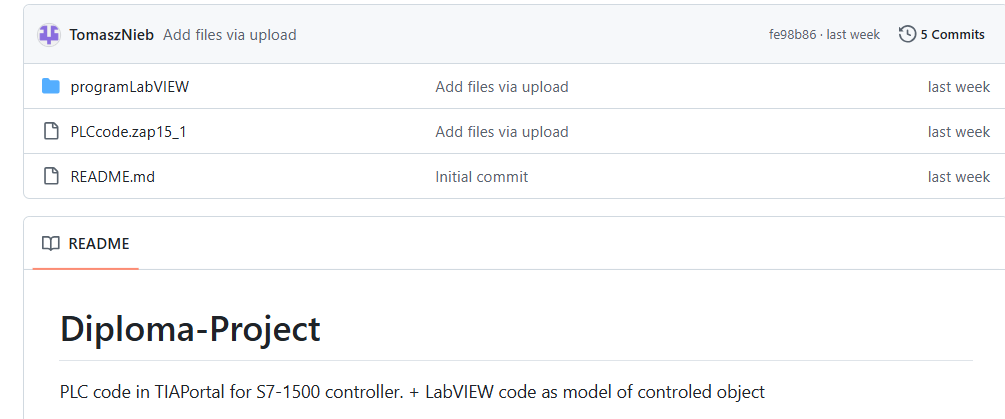Open README.md's 'Initial commit' message
Image resolution: width=1005 pixels, height=419 pixels.
click(x=481, y=177)
